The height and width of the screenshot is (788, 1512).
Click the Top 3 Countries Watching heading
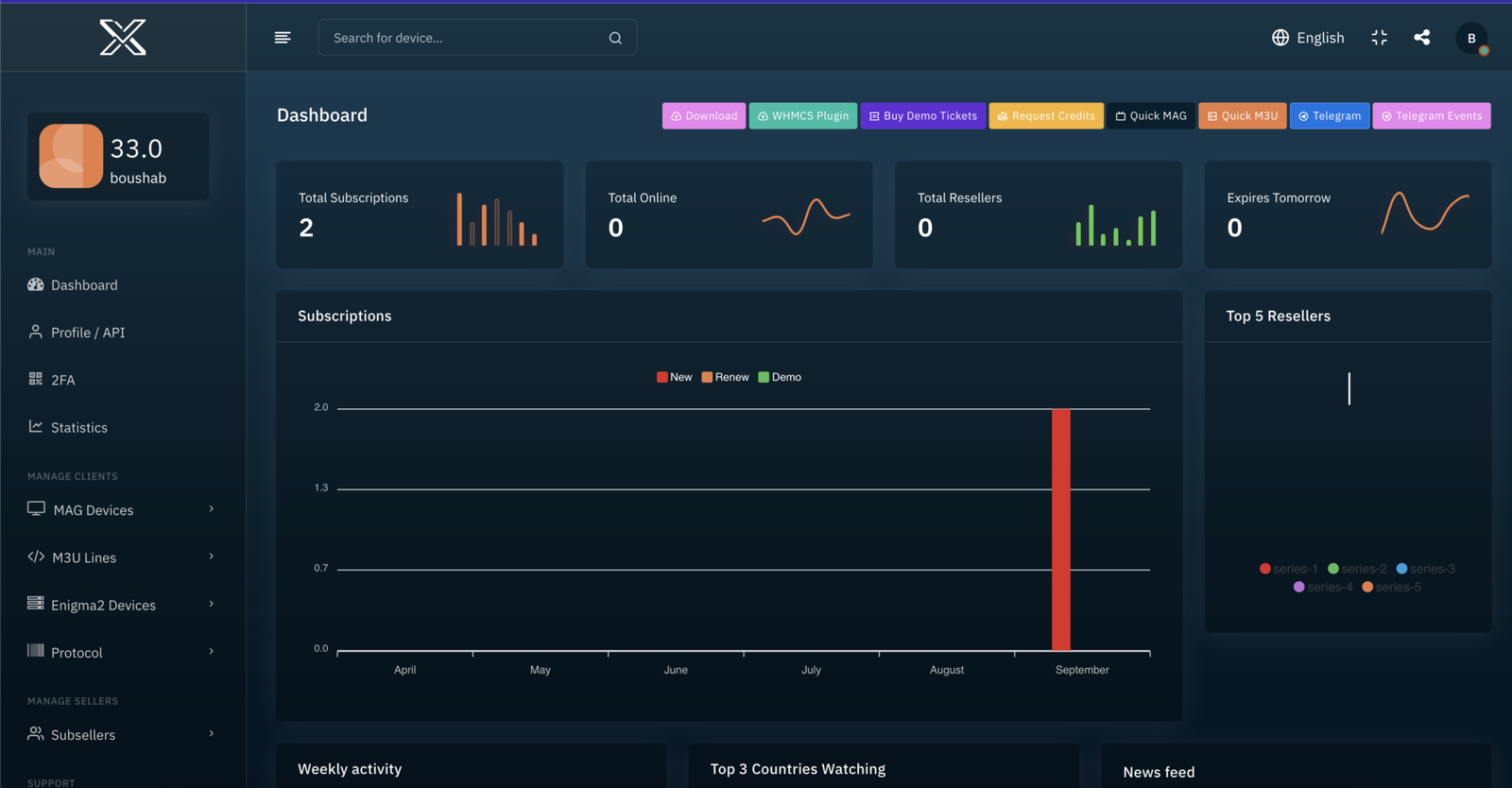pos(798,769)
